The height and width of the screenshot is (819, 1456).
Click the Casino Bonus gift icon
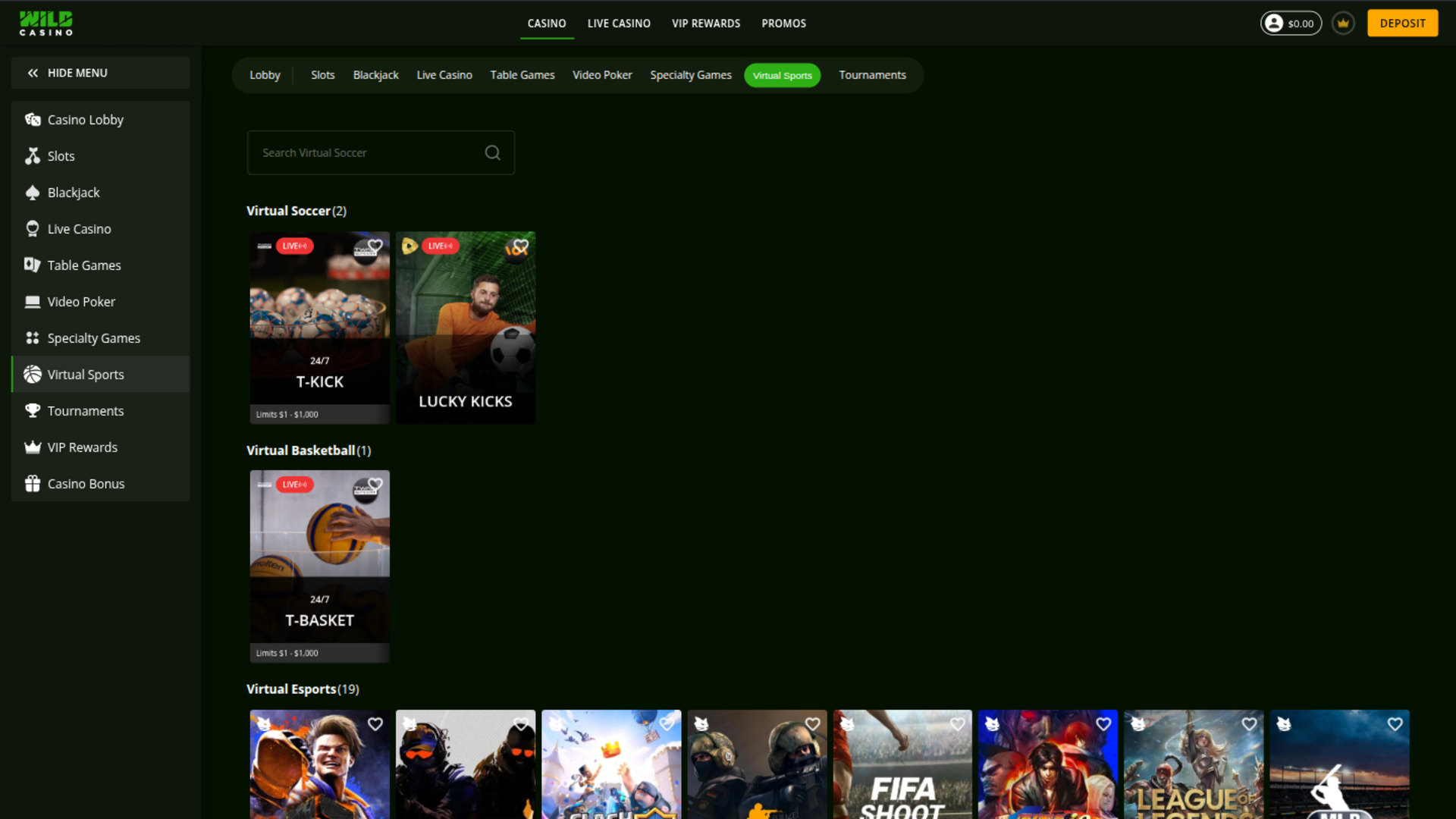click(x=32, y=483)
